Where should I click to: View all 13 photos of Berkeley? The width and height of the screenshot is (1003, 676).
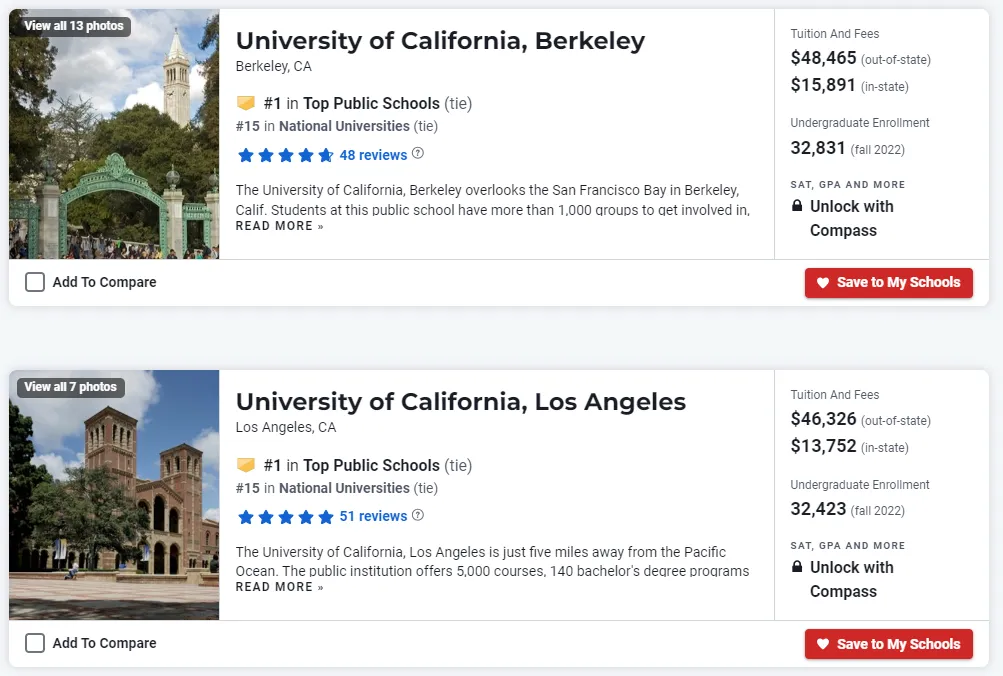74,26
